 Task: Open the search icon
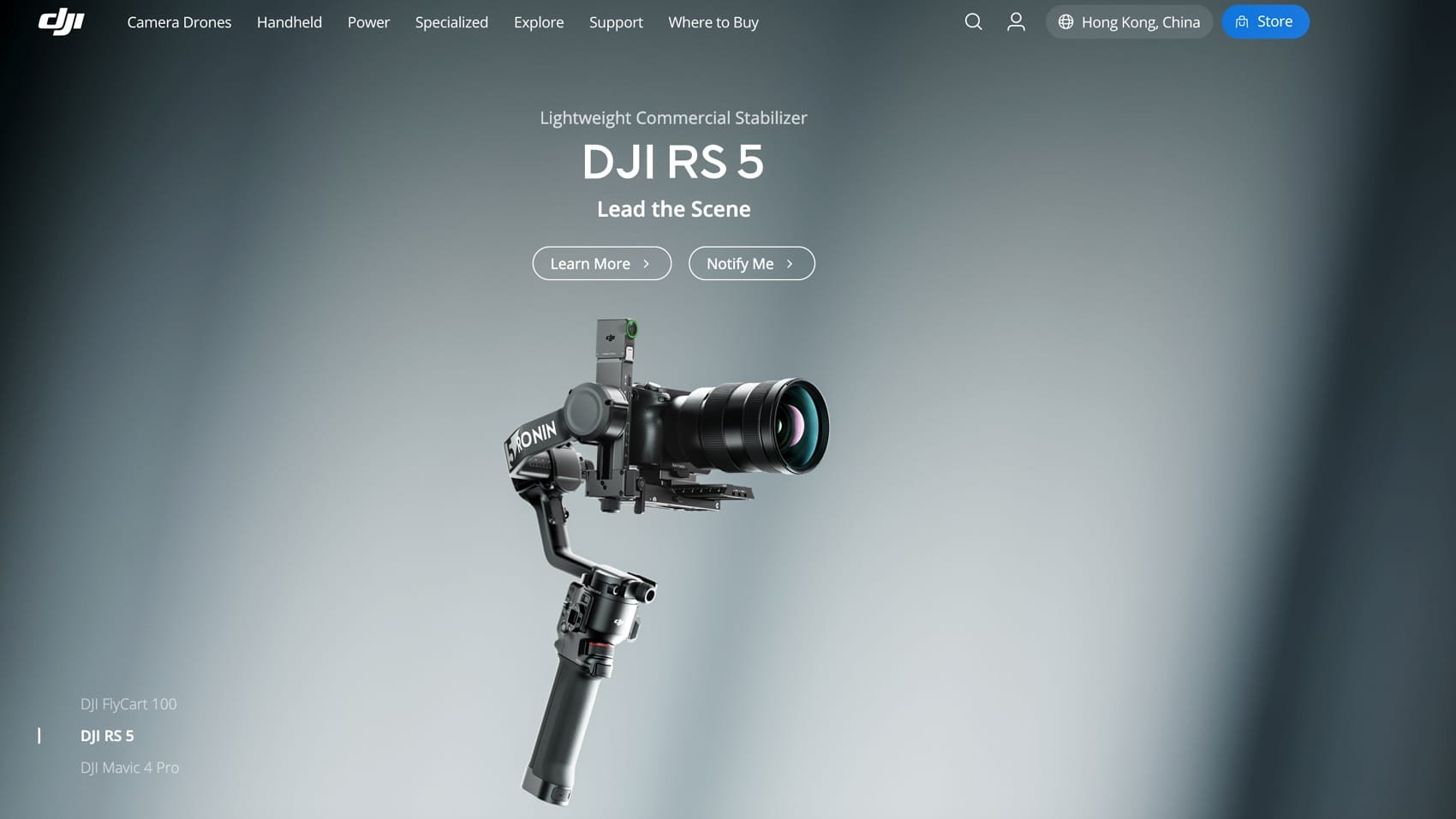(973, 22)
